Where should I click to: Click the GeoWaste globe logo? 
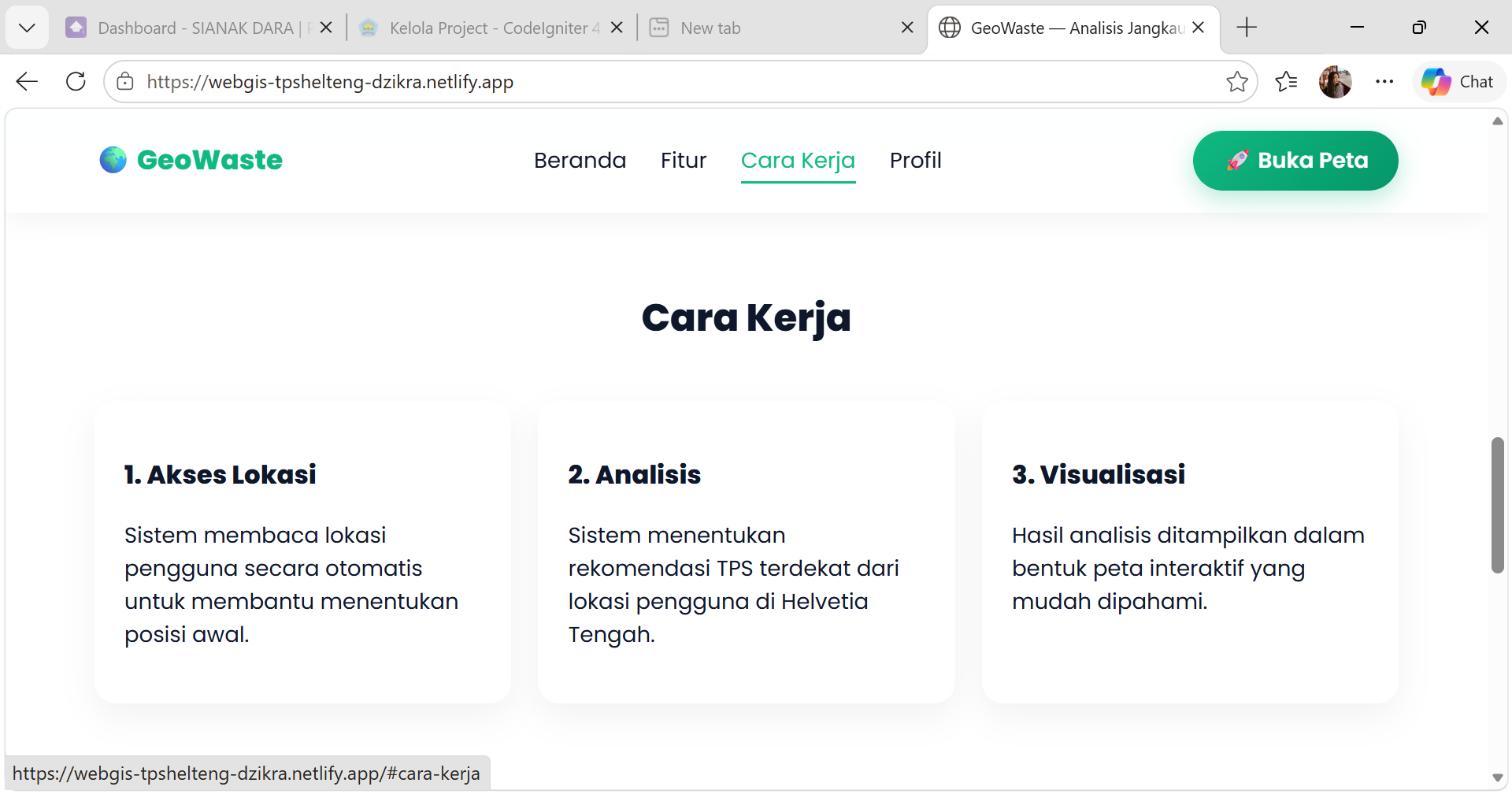click(x=113, y=160)
